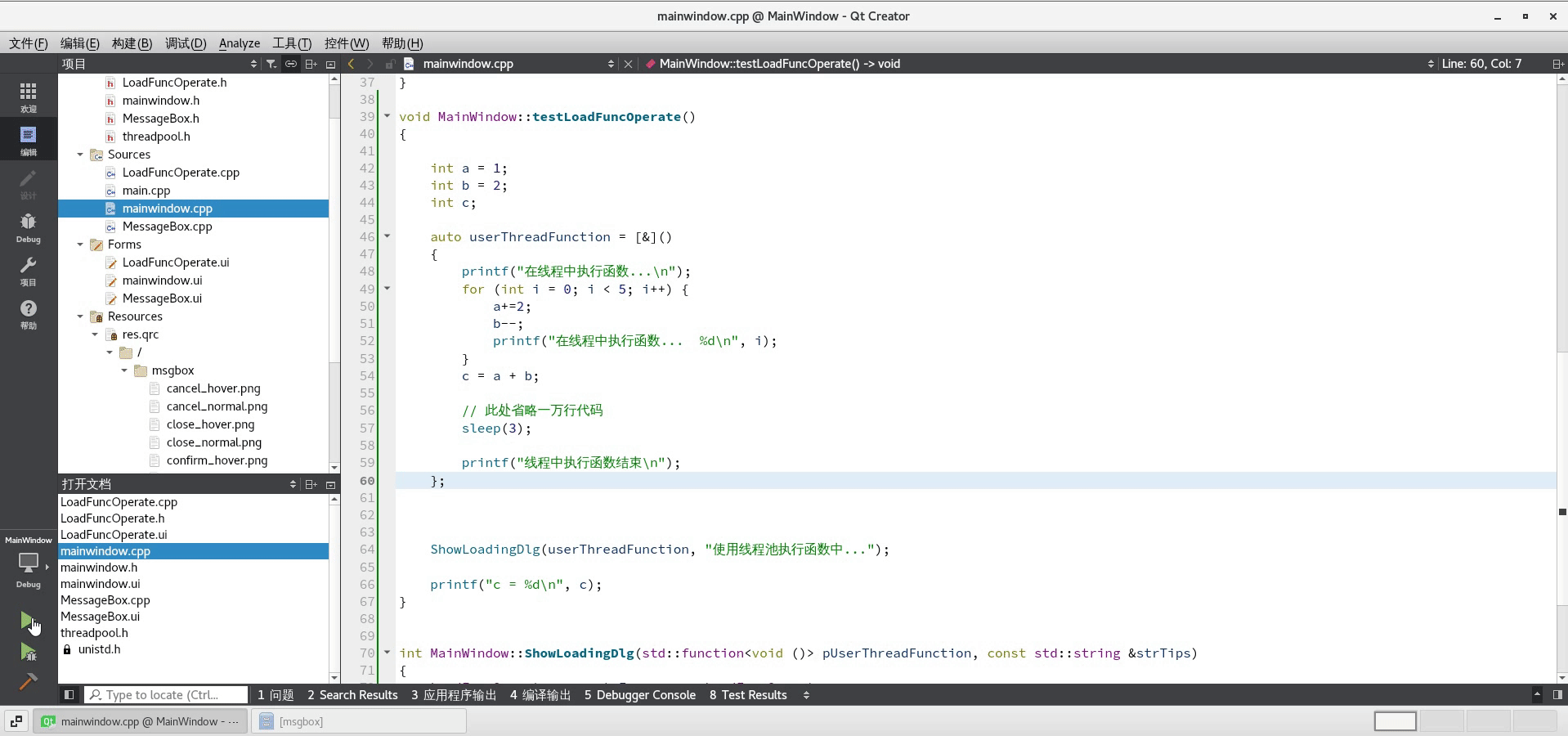Open the 帮助(H) menu

pos(402,43)
